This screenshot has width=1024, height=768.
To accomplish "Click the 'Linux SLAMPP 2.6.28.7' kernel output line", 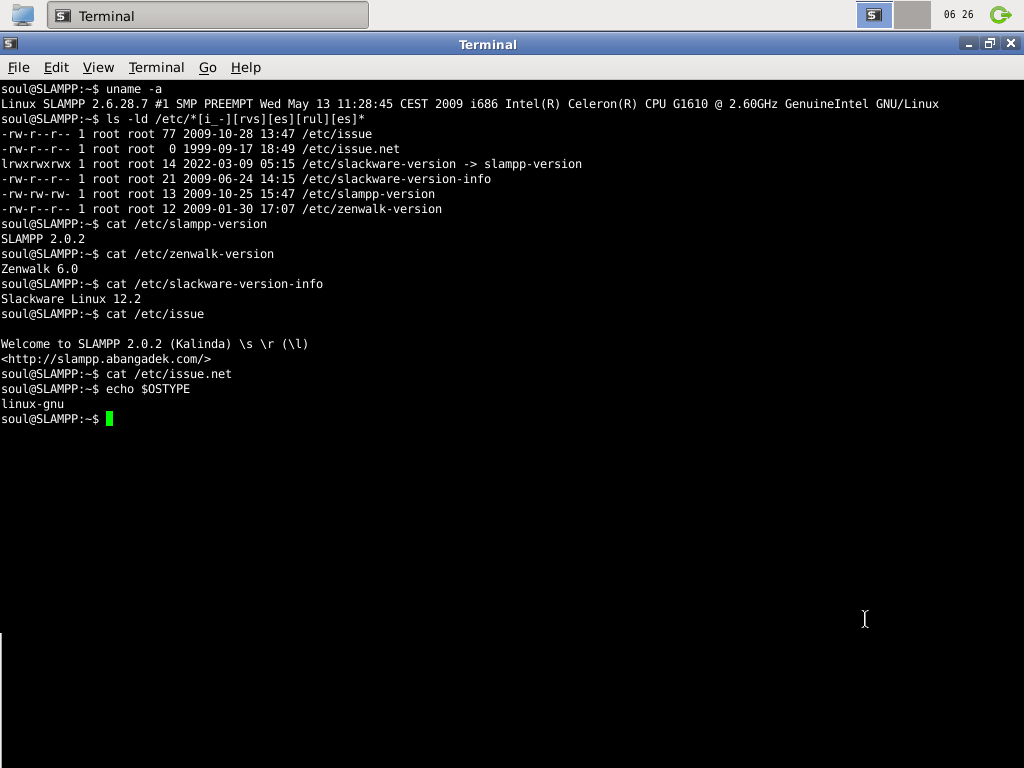I will 470,104.
